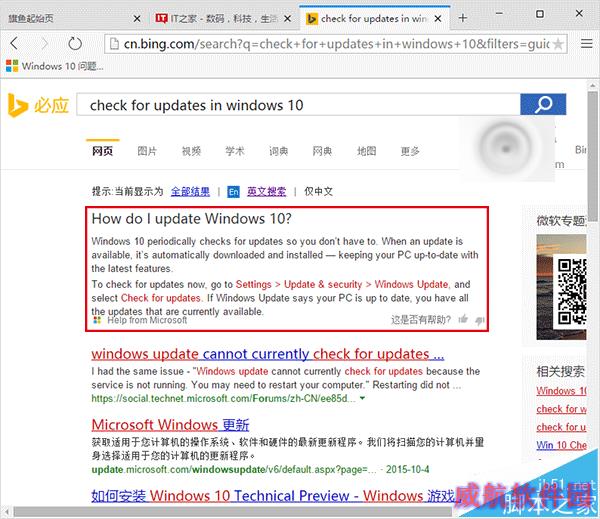Image resolution: width=600 pixels, height=519 pixels.
Task: Click the forward navigation arrow
Action: click(44, 44)
